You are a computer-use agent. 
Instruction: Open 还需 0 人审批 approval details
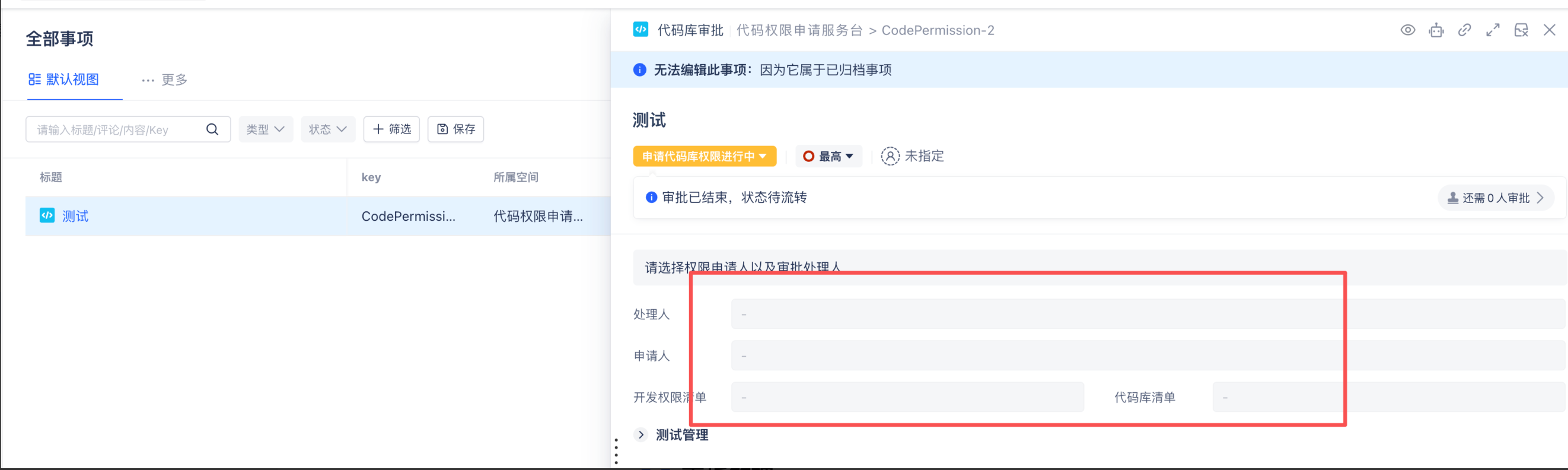click(1496, 198)
